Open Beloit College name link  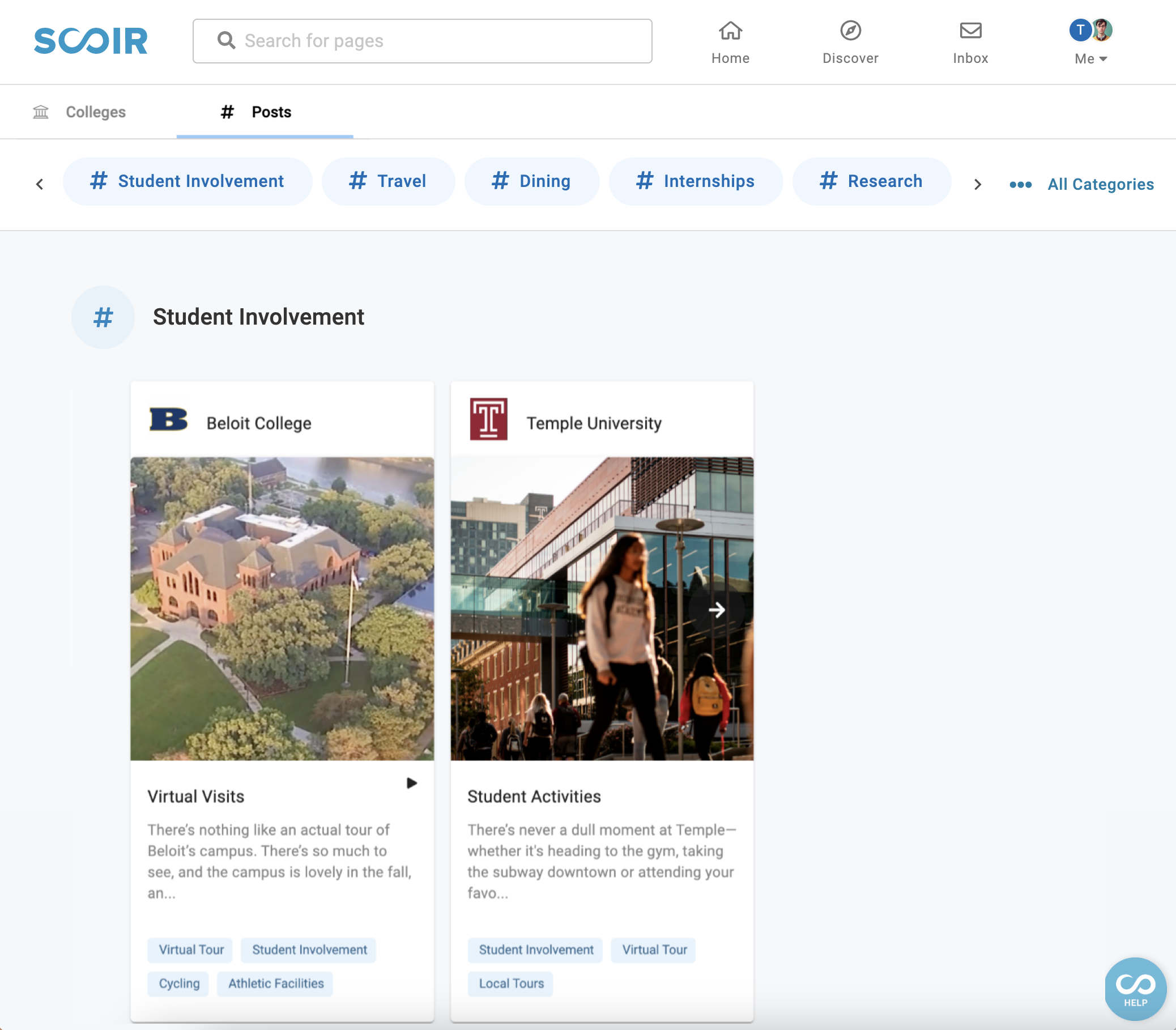tap(259, 424)
